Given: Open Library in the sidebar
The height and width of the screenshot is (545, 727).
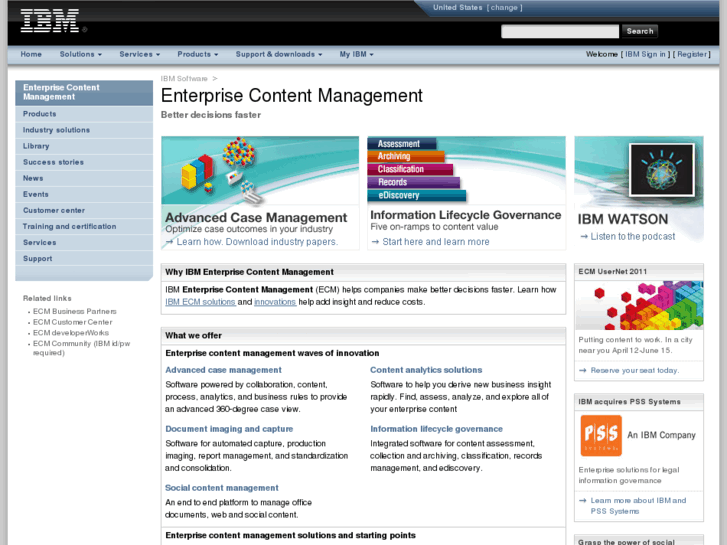Looking at the screenshot, I should point(84,146).
